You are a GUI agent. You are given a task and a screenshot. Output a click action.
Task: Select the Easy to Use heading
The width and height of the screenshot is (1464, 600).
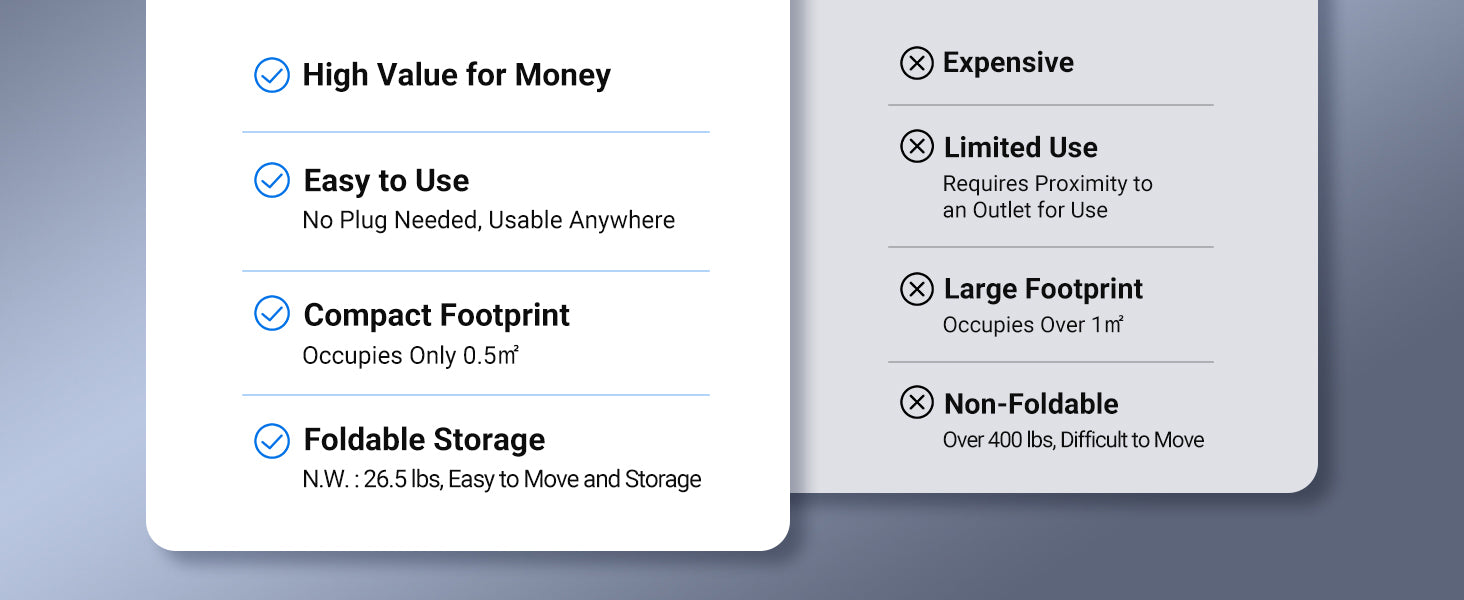[x=386, y=181]
